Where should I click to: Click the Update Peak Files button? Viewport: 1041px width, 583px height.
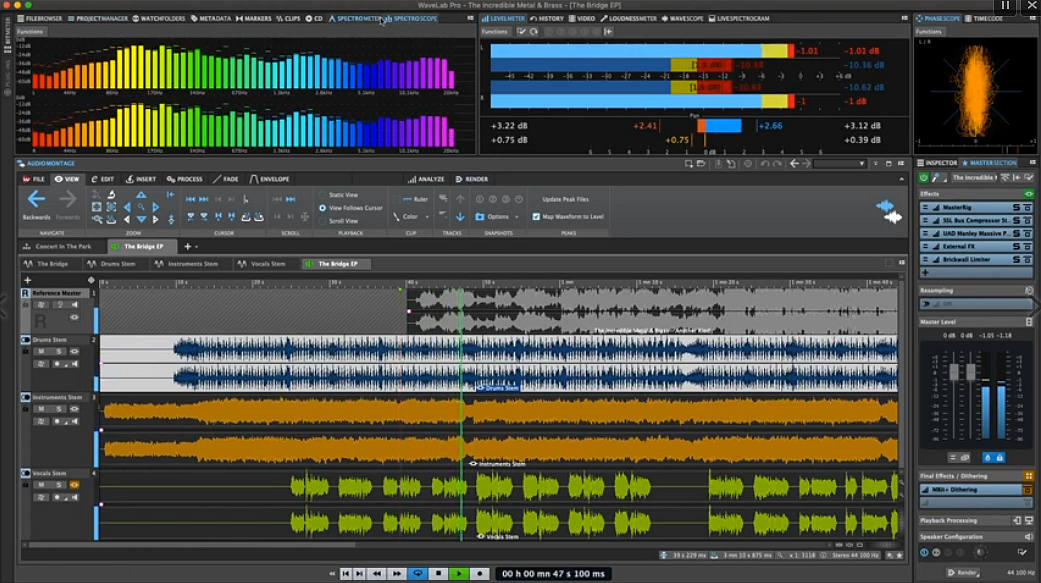point(565,199)
